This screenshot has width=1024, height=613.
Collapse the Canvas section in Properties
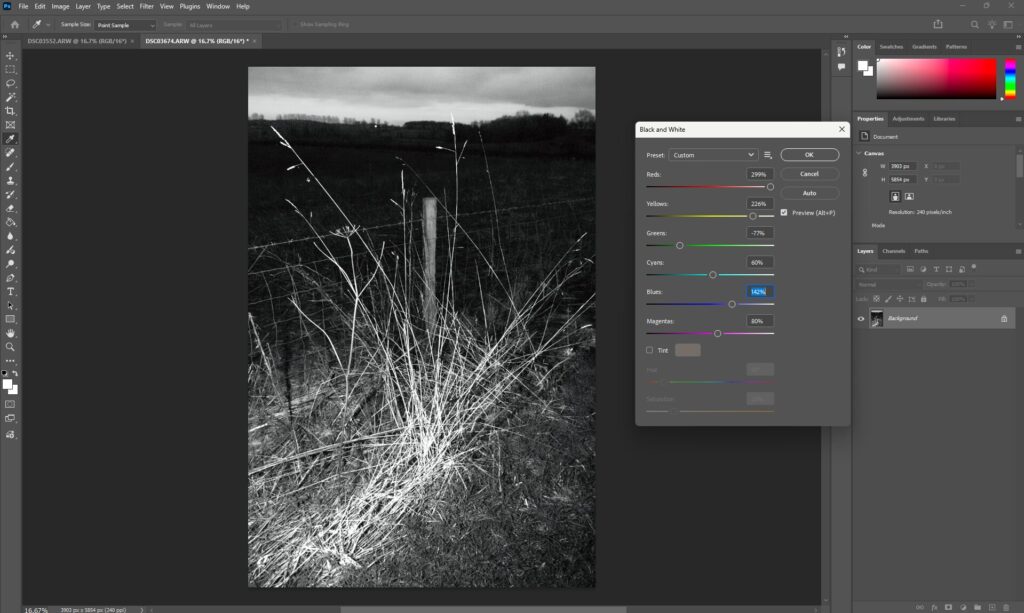tap(860, 153)
